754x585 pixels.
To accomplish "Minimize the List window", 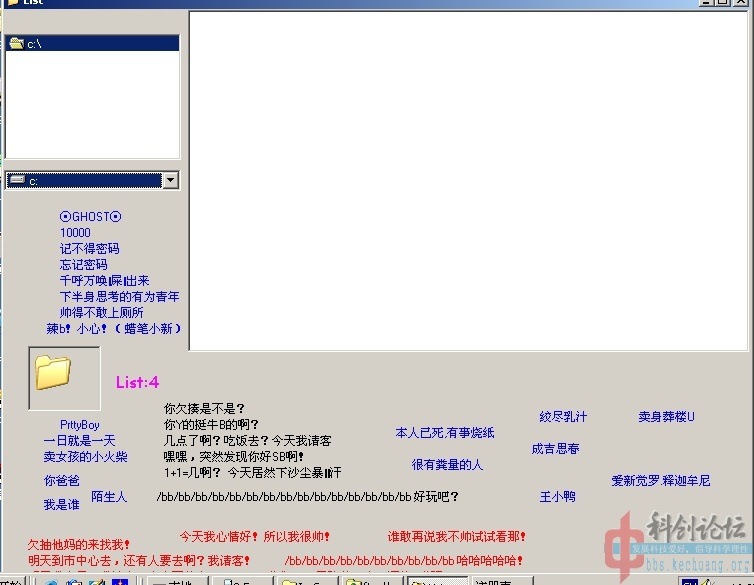I will pyautogui.click(x=708, y=3).
